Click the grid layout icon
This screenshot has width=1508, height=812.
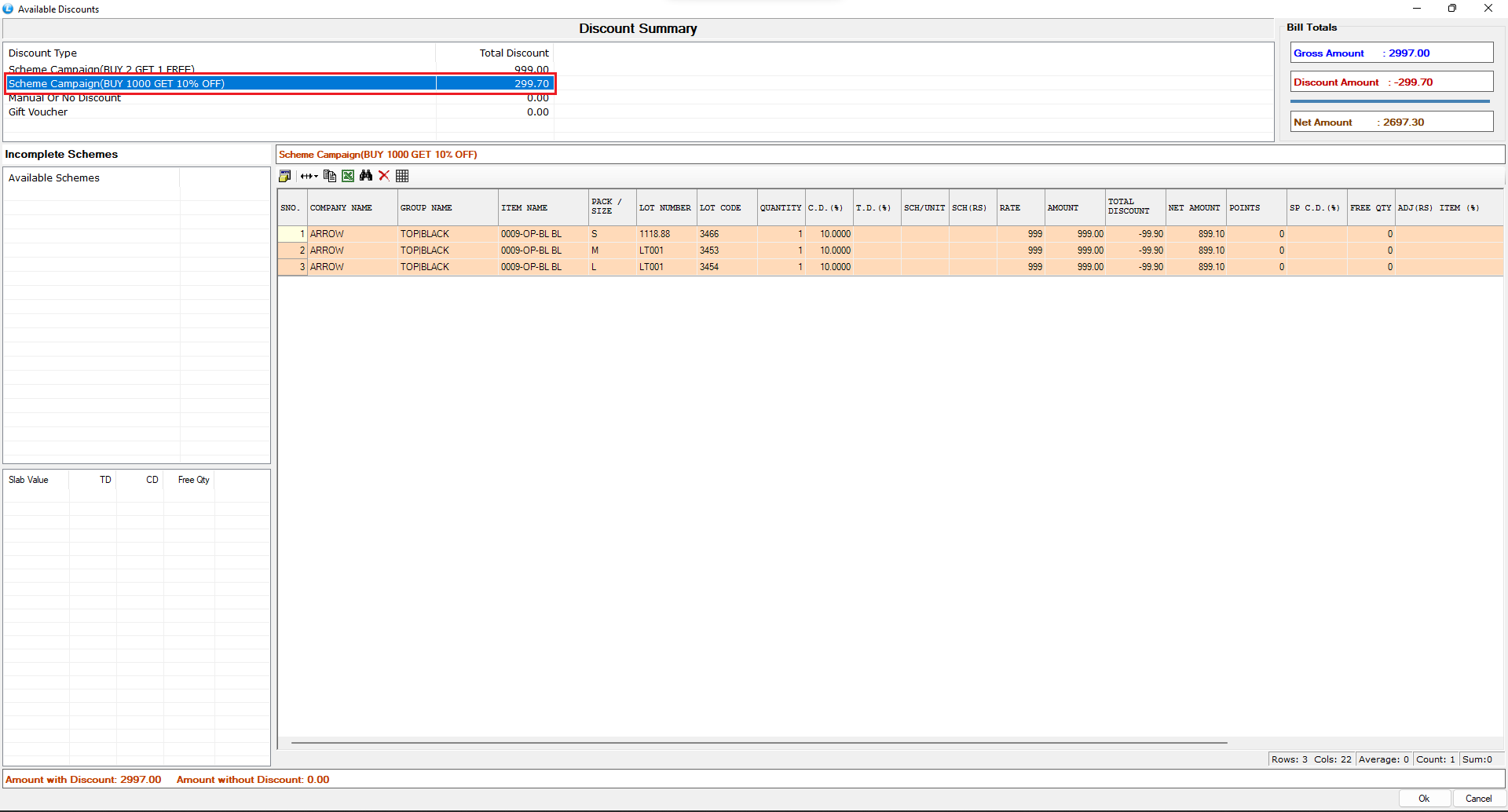pyautogui.click(x=402, y=176)
